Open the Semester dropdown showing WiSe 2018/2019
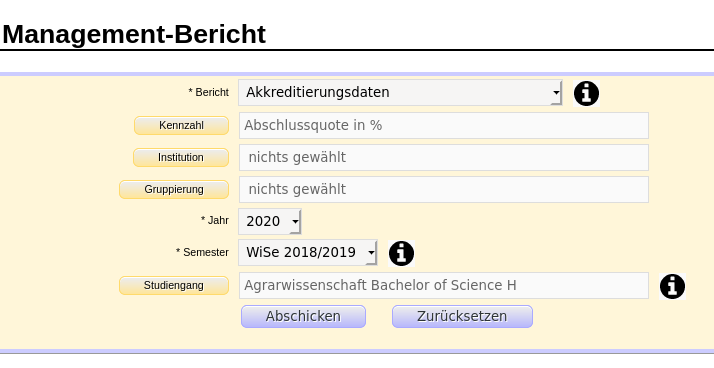Viewport: 714px width, 368px height. click(x=308, y=252)
